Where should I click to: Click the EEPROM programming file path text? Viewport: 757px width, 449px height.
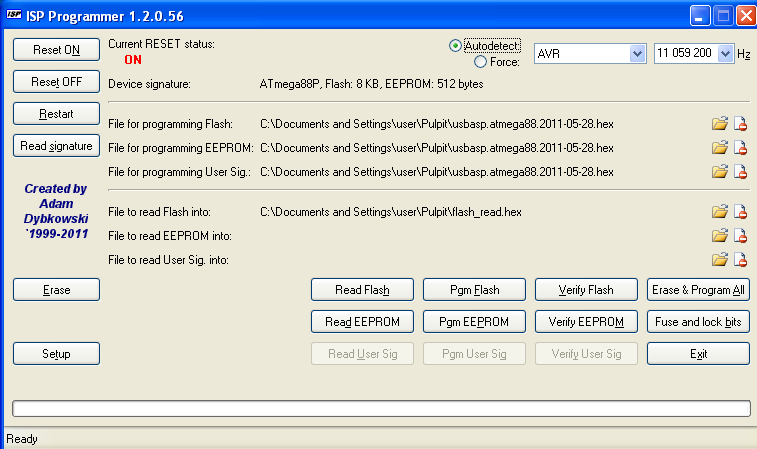436,148
